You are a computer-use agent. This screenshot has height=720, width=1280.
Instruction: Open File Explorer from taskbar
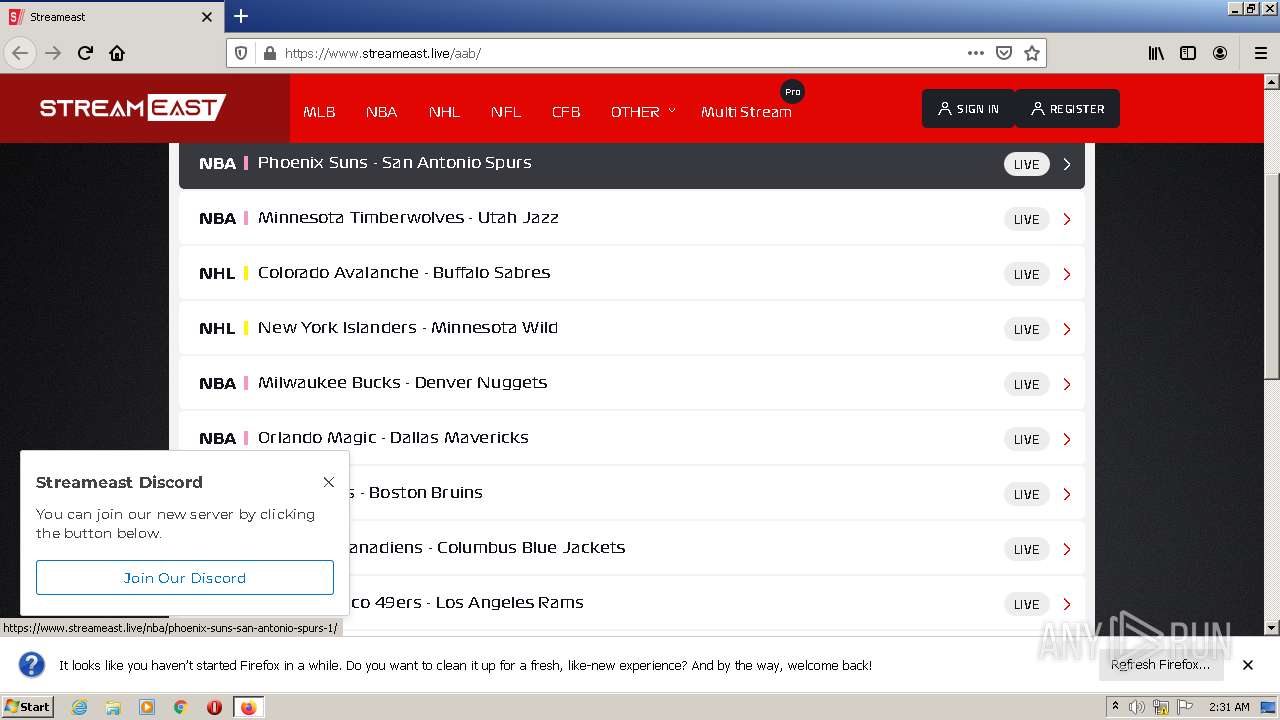(x=113, y=707)
